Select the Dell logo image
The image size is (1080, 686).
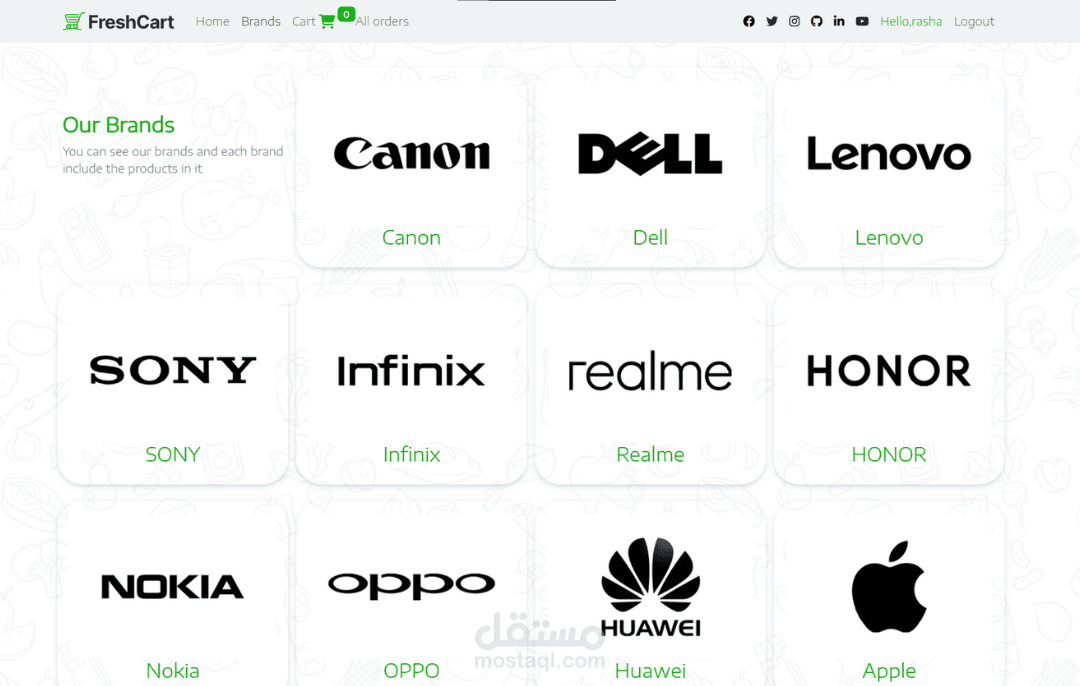(650, 153)
